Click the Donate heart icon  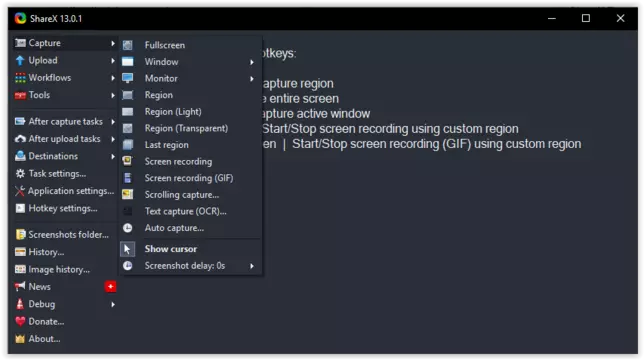[20, 321]
